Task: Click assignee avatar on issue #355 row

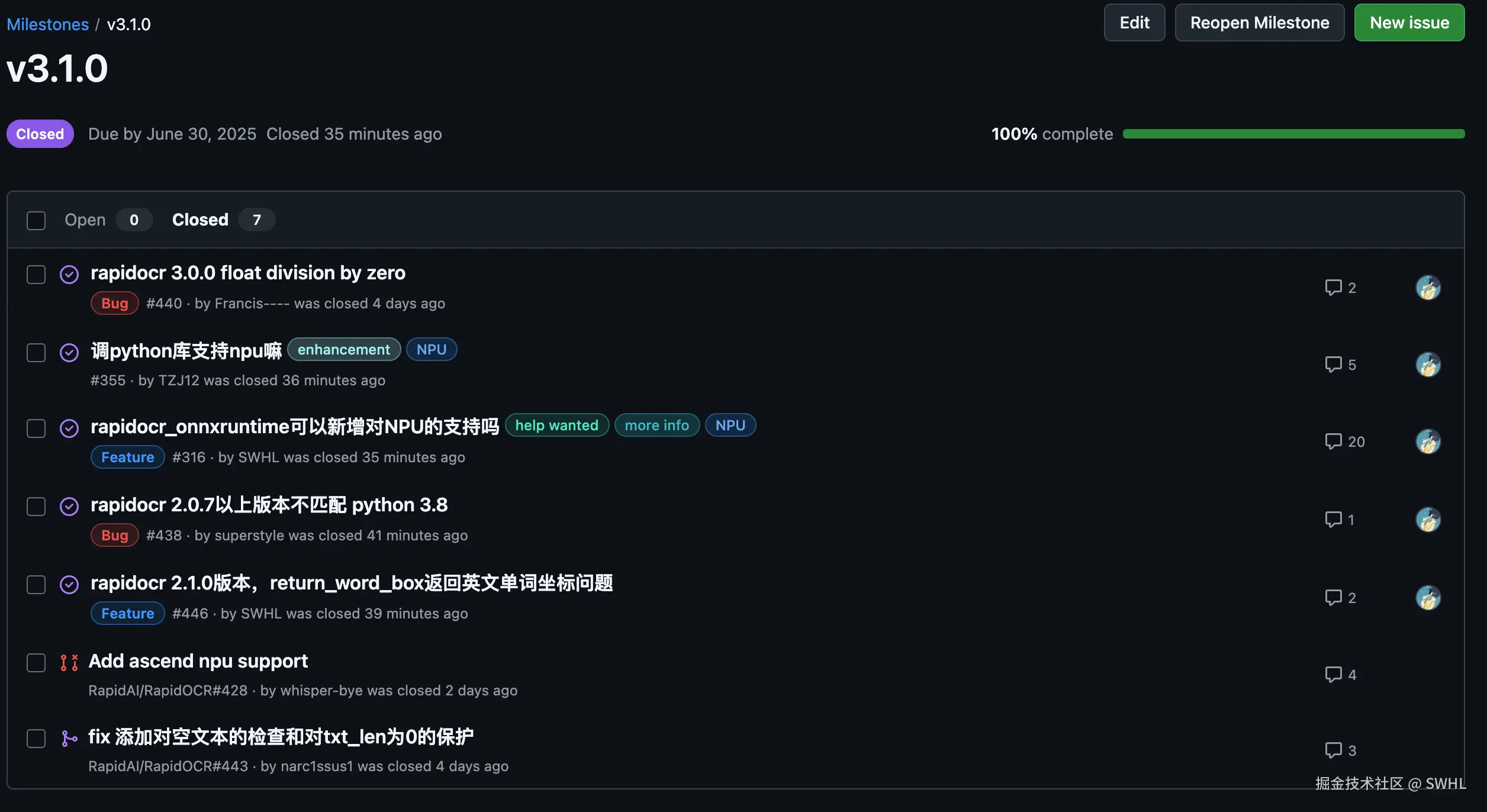Action: pyautogui.click(x=1428, y=365)
